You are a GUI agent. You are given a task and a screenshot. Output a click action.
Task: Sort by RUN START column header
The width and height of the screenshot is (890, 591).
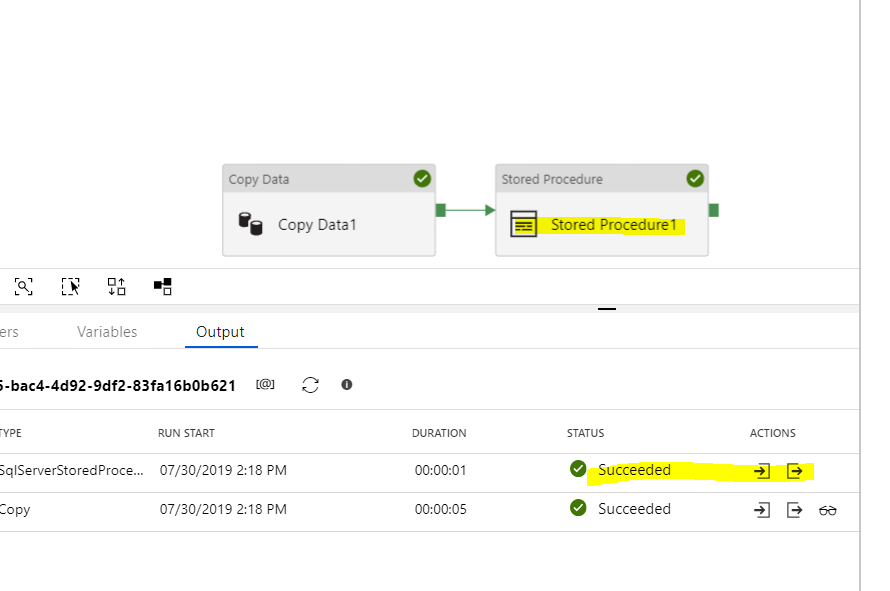(186, 433)
